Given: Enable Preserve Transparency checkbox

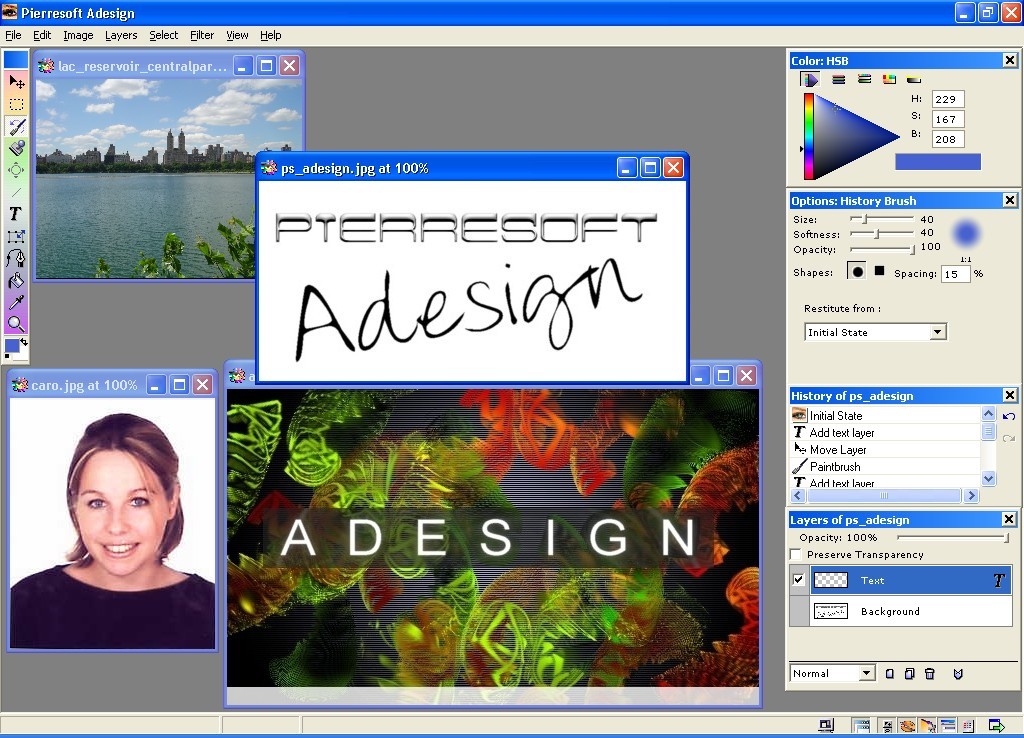Looking at the screenshot, I should 795,554.
